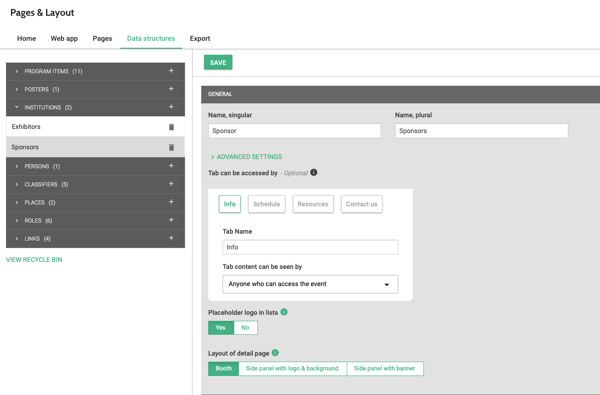Screen dimensions: 600x395
Task: Select the Info tab button
Action: click(x=230, y=204)
